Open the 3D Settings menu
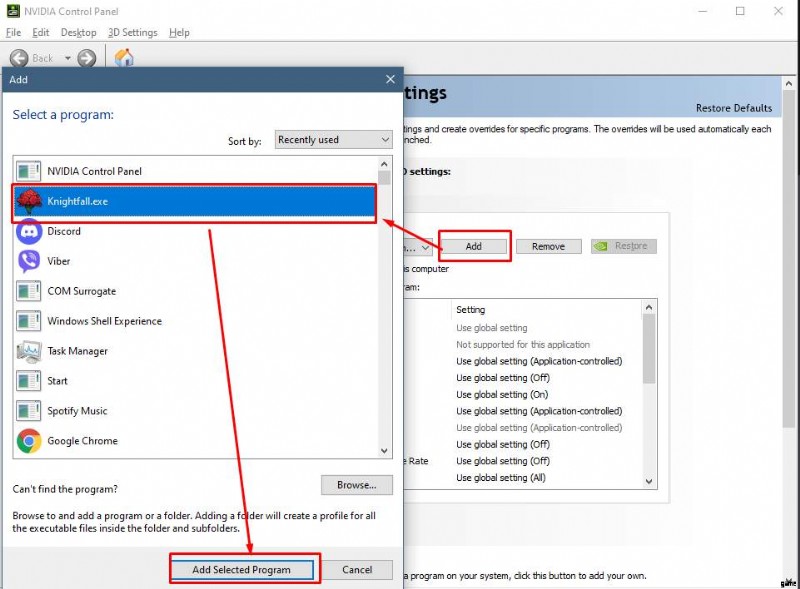Screen dimensions: 800x589 point(132,32)
